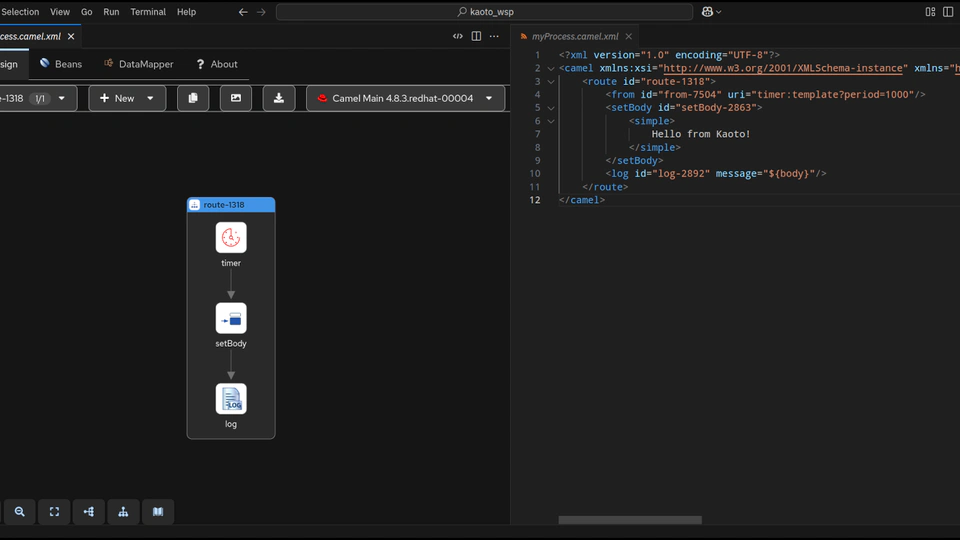Viewport: 960px width, 540px height.
Task: Open the Go menu
Action: [x=86, y=12]
